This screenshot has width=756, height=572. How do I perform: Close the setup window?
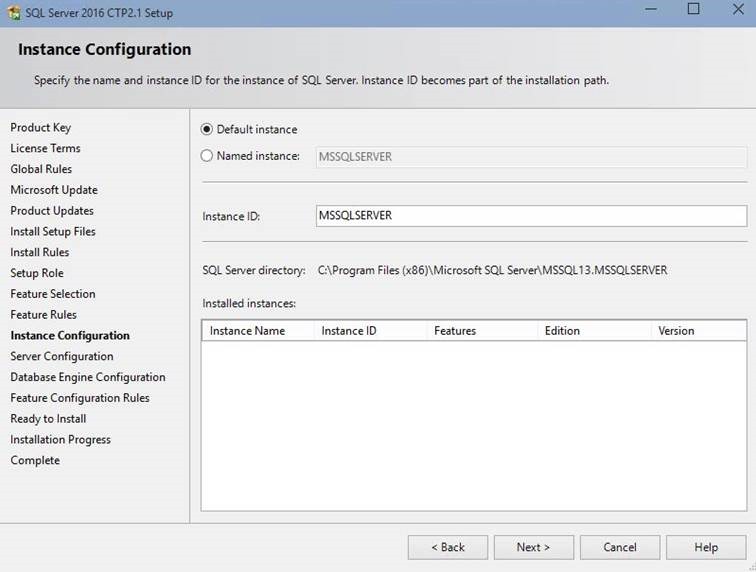tap(738, 9)
